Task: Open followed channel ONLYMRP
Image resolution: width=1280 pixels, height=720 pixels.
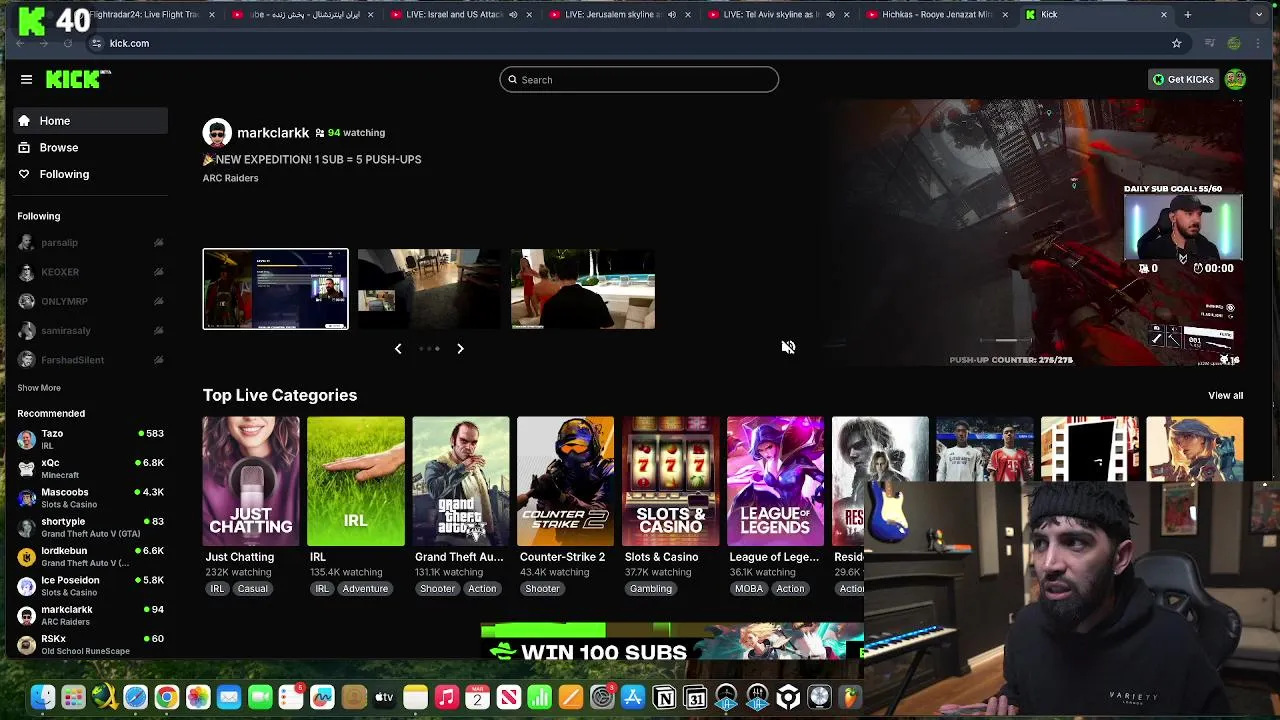Action: (90, 301)
